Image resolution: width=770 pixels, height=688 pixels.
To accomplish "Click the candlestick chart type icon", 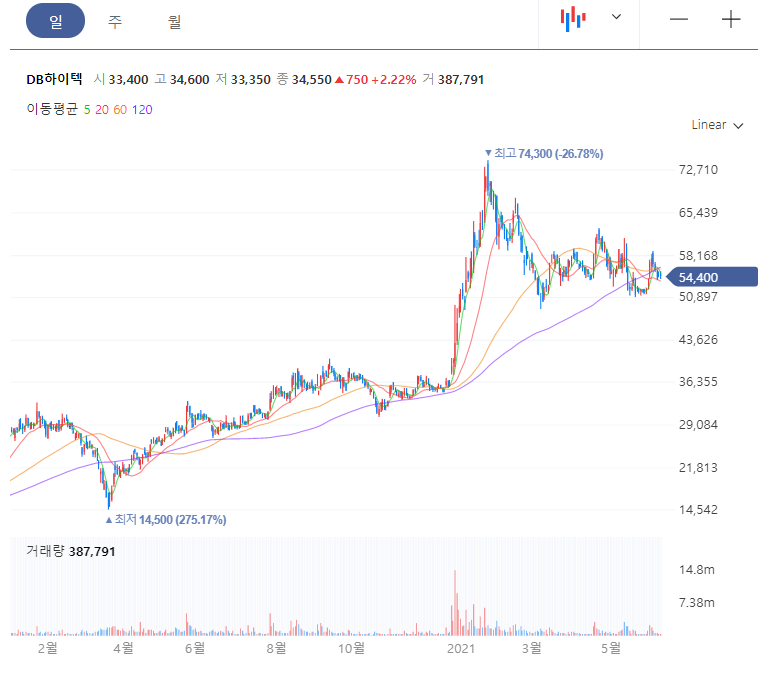I will [573, 19].
